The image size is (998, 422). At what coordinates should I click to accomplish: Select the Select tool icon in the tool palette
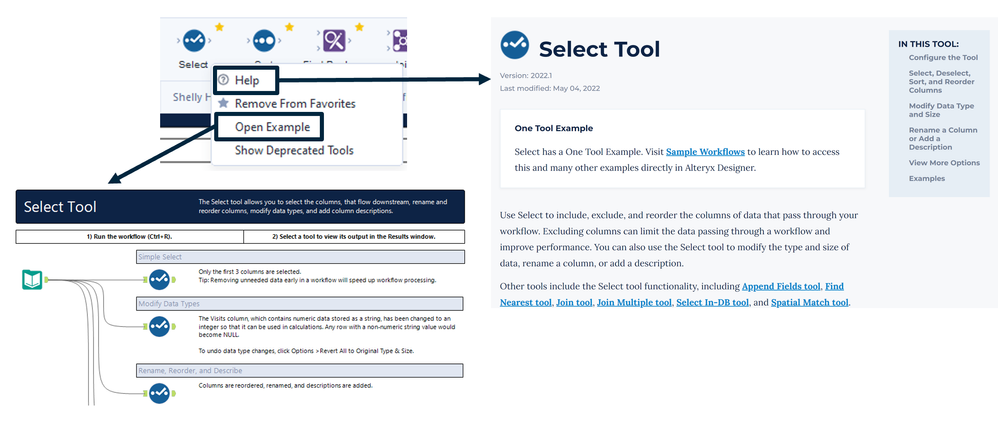point(193,41)
